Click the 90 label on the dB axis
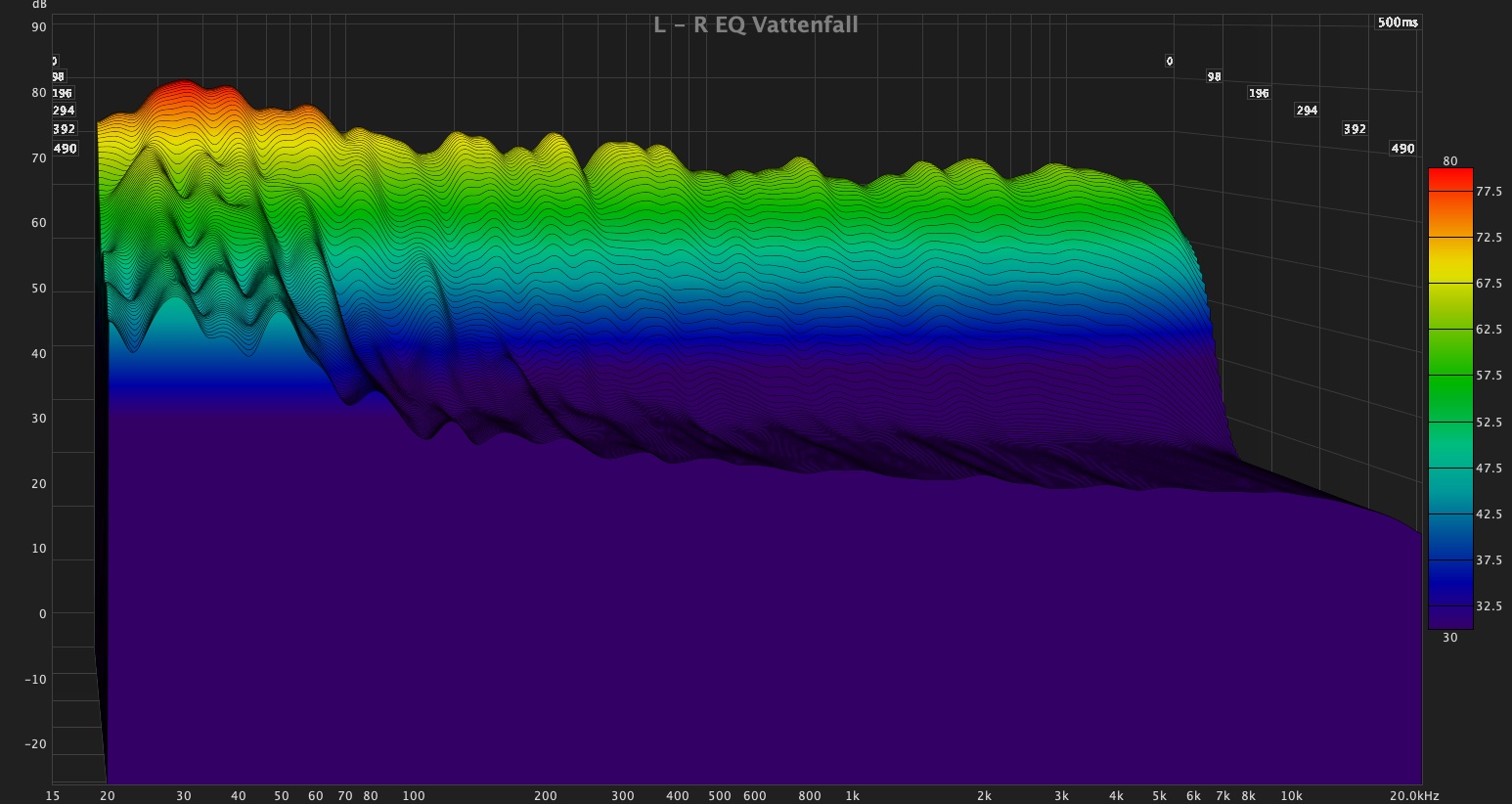 coord(39,27)
